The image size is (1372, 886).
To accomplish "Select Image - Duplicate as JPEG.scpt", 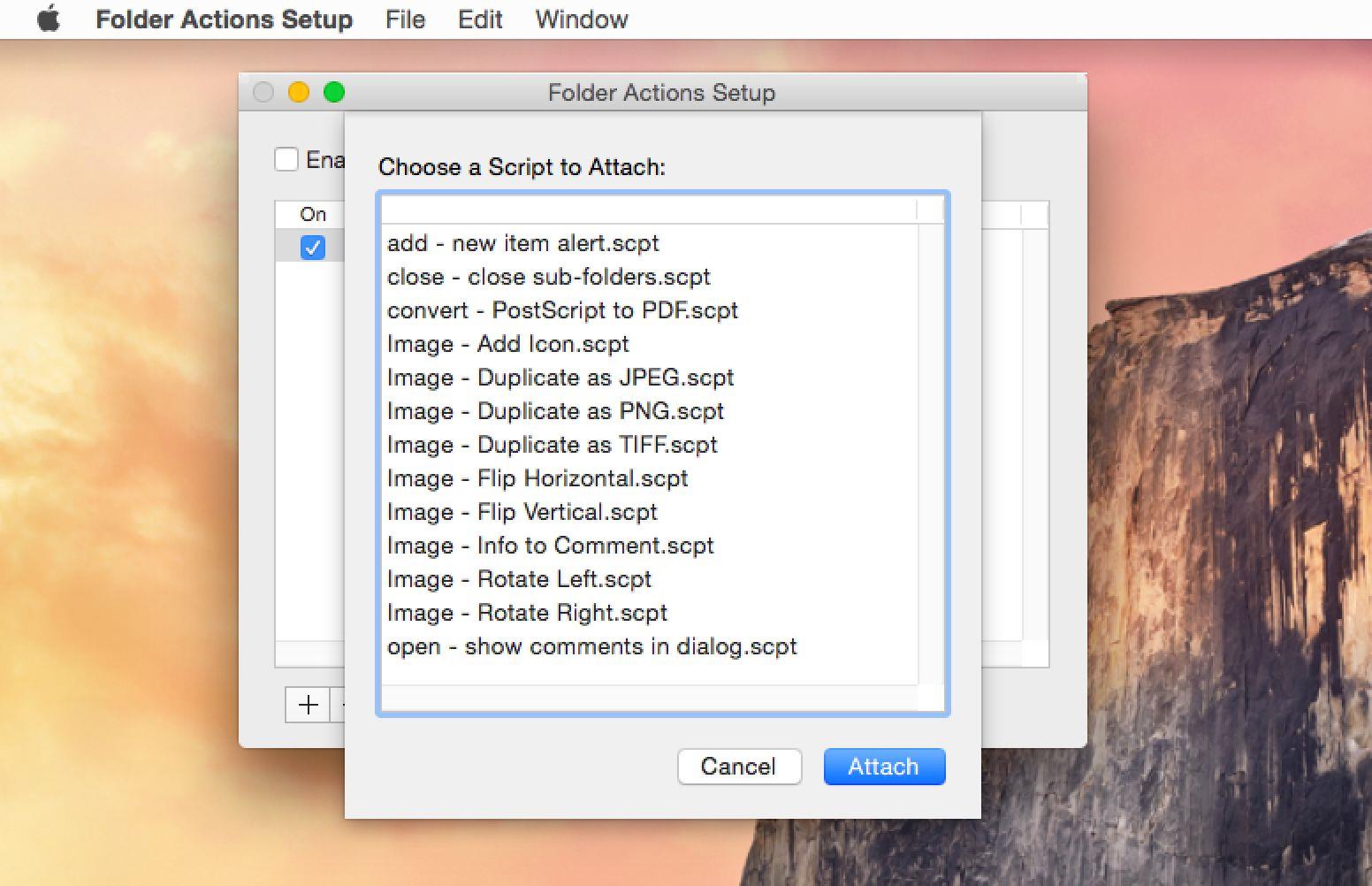I will point(650,378).
